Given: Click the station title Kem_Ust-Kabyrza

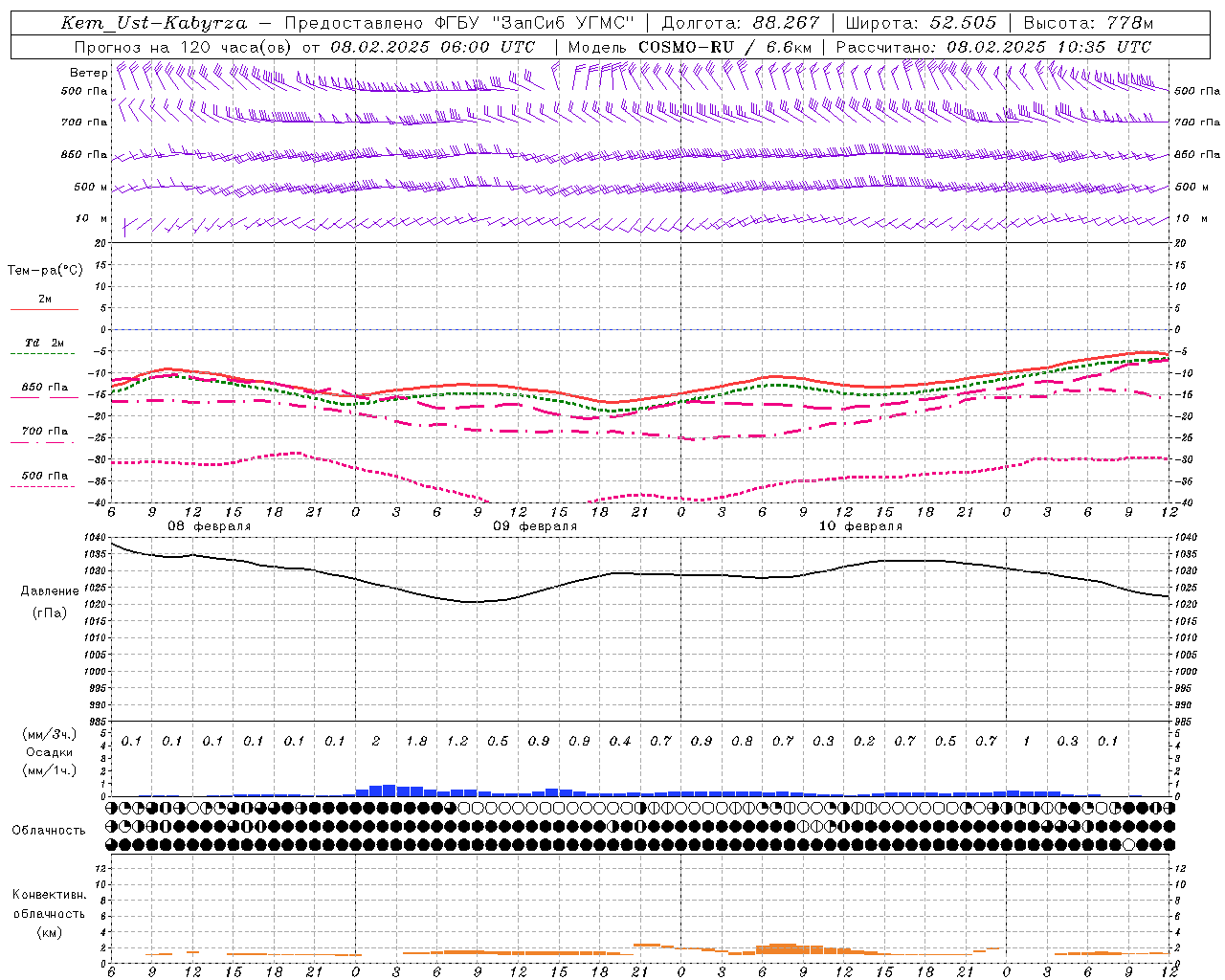Looking at the screenshot, I should (154, 23).
